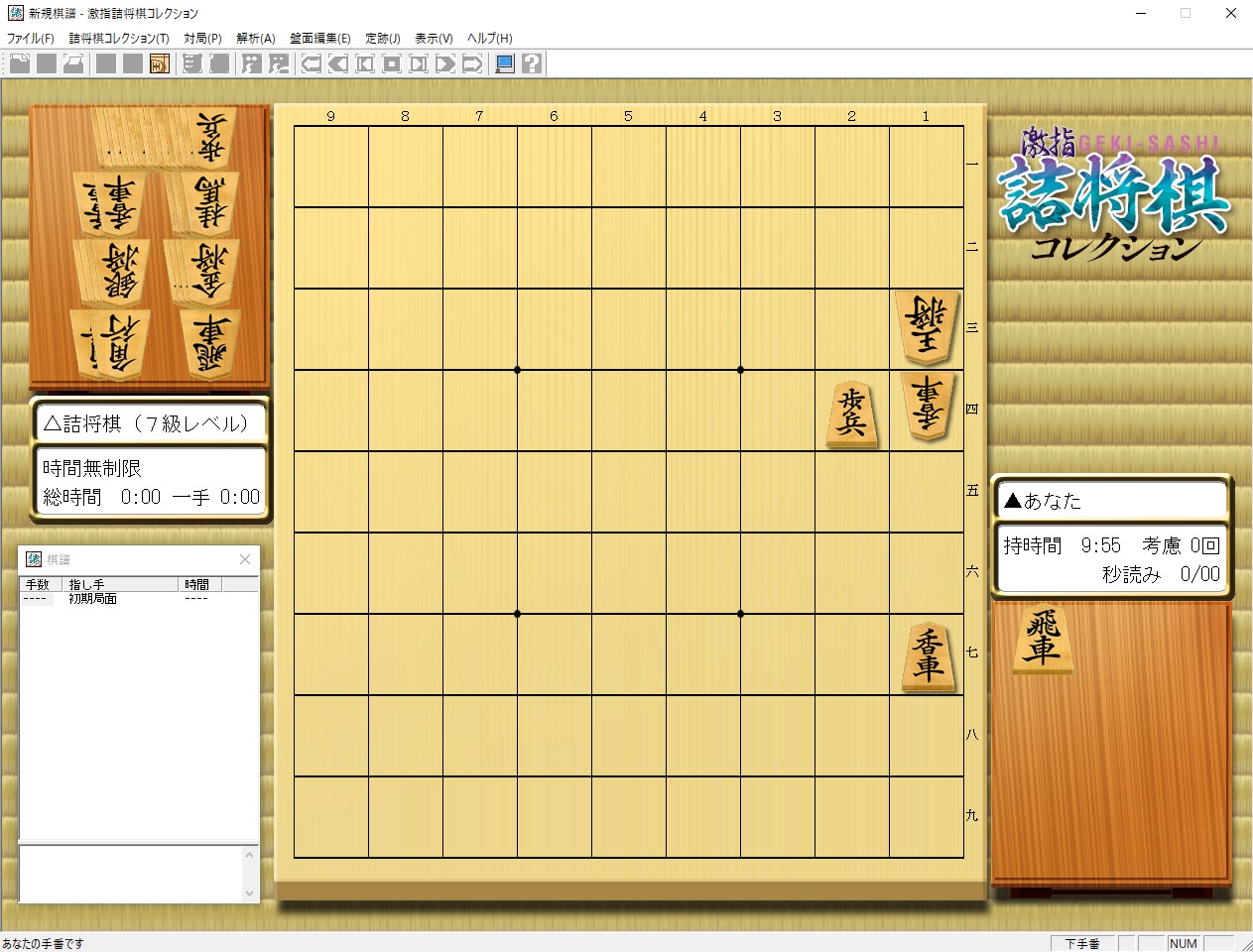The height and width of the screenshot is (952, 1253).
Task: Pick up the 飛車 rook in hand
Action: pos(1043,640)
